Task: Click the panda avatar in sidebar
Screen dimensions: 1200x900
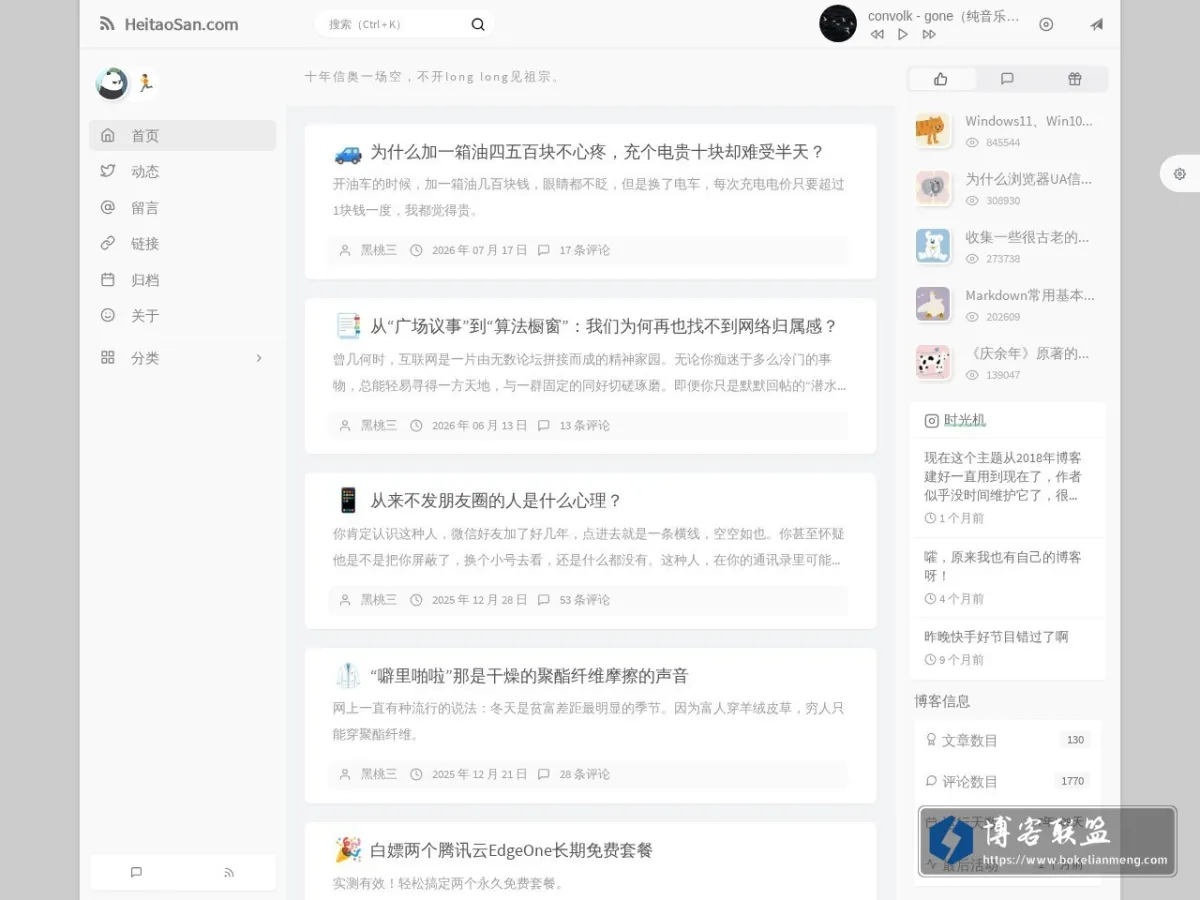Action: pos(112,84)
